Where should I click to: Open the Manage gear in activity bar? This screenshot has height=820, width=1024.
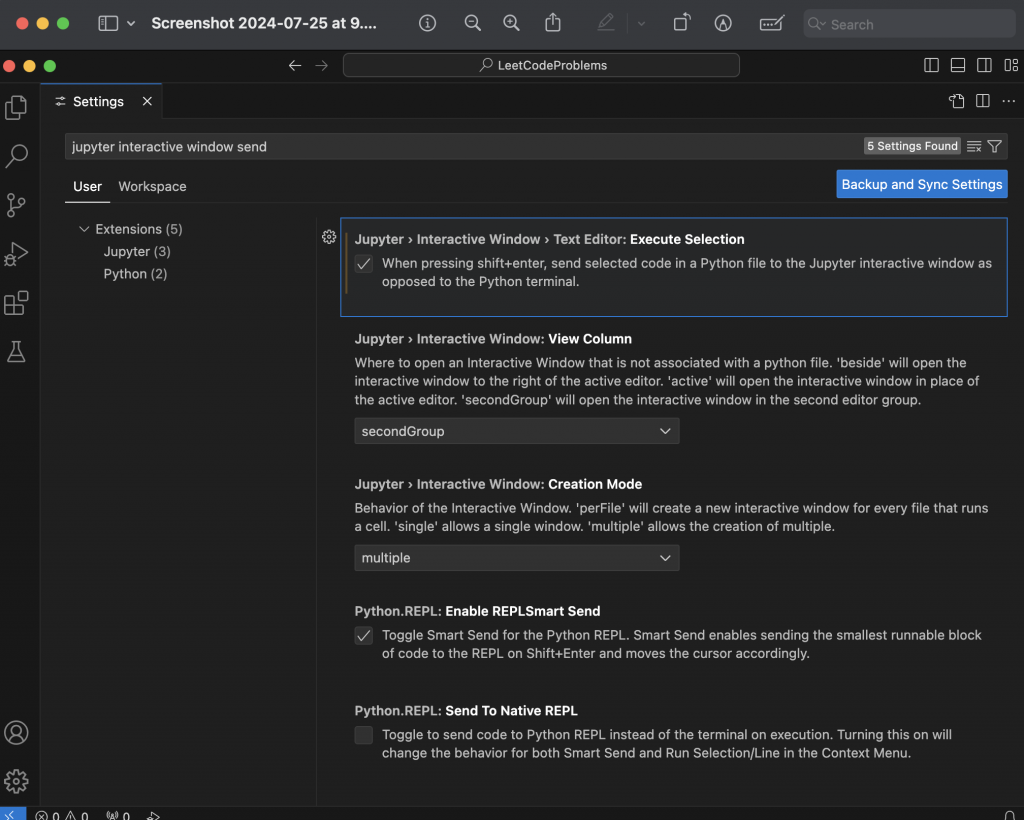pyautogui.click(x=16, y=781)
